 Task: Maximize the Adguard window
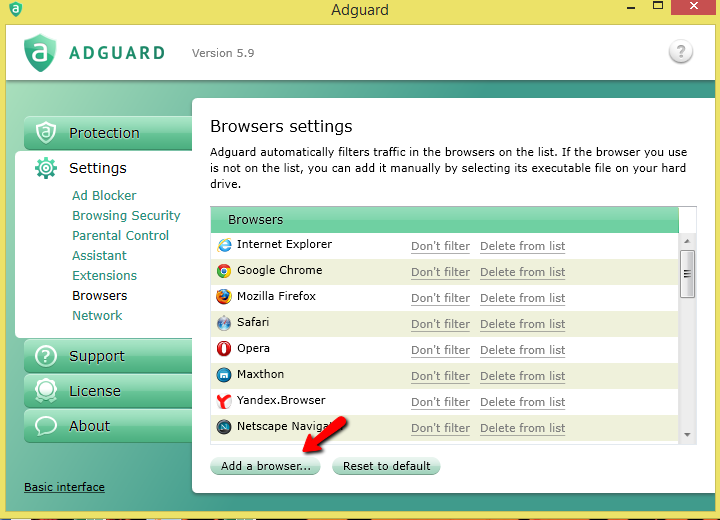[x=658, y=6]
